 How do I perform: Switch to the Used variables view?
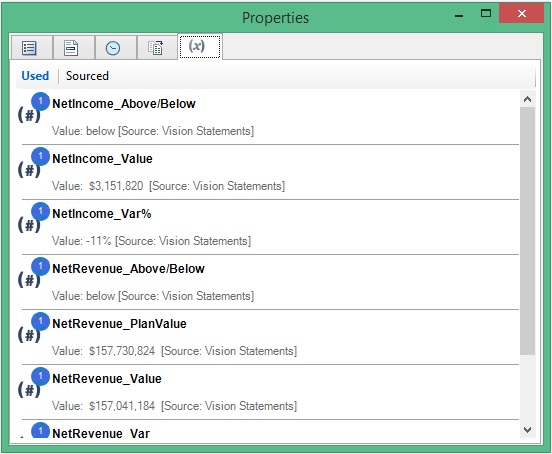pyautogui.click(x=35, y=76)
